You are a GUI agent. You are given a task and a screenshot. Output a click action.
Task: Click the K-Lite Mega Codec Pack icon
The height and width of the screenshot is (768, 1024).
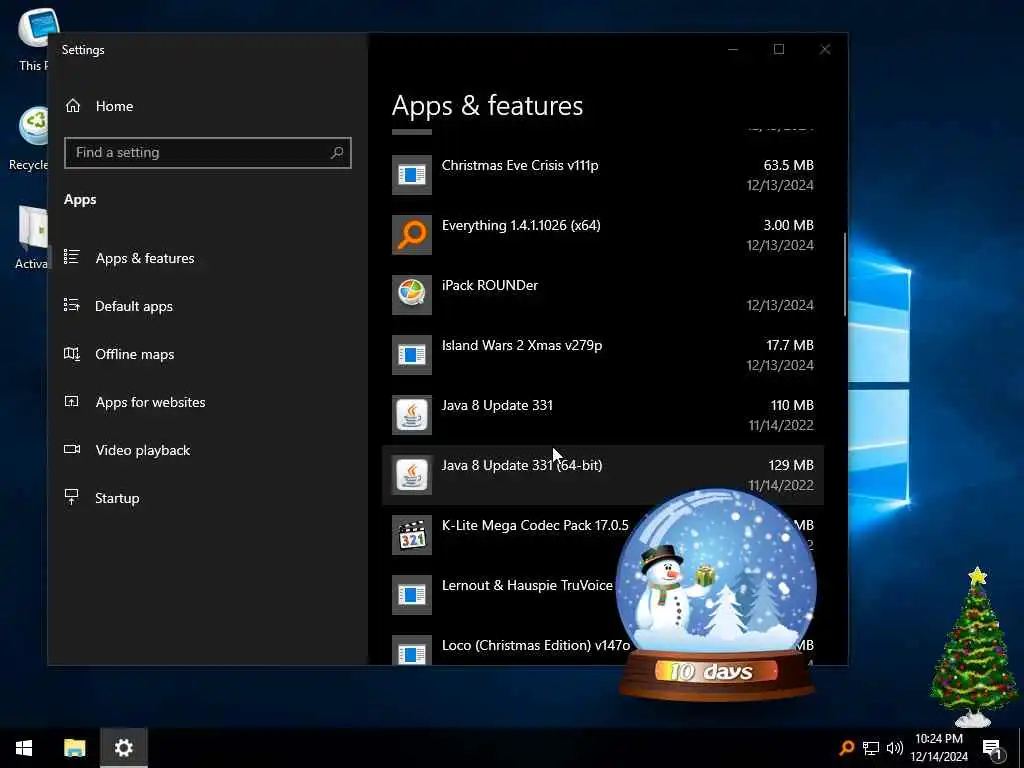(411, 535)
